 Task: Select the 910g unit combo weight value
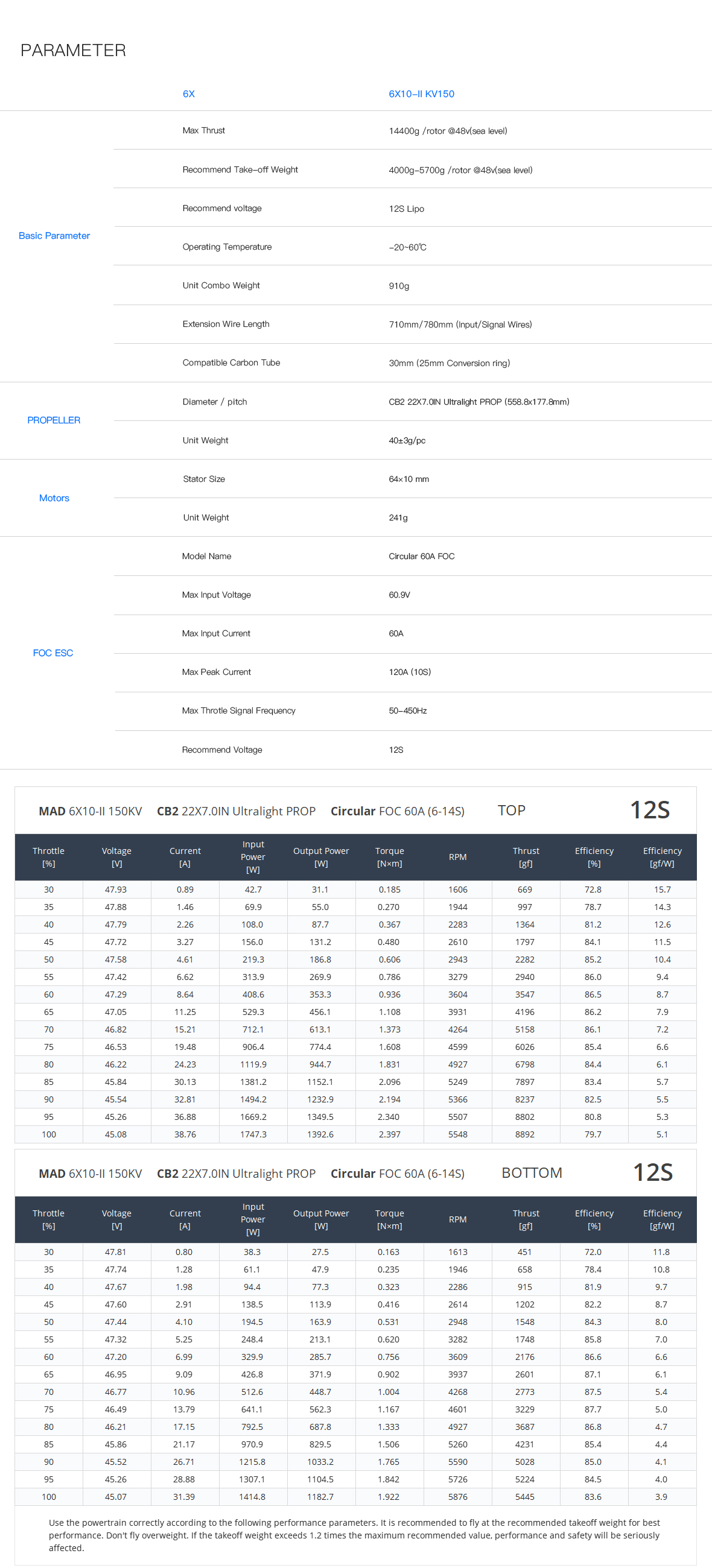[x=399, y=285]
